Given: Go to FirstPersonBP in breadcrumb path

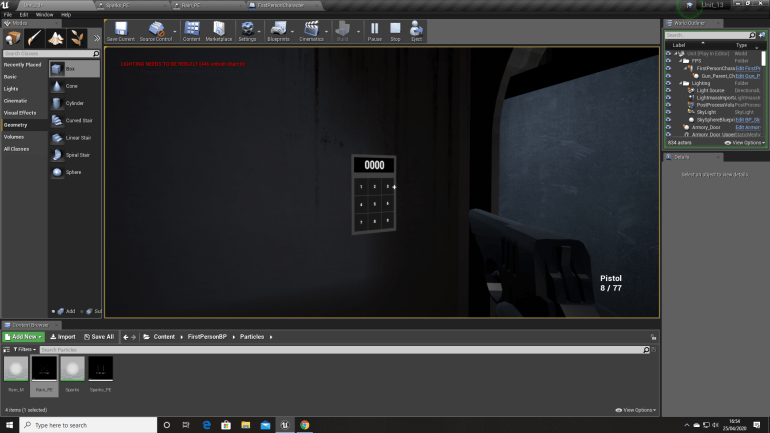Looking at the screenshot, I should 207,337.
